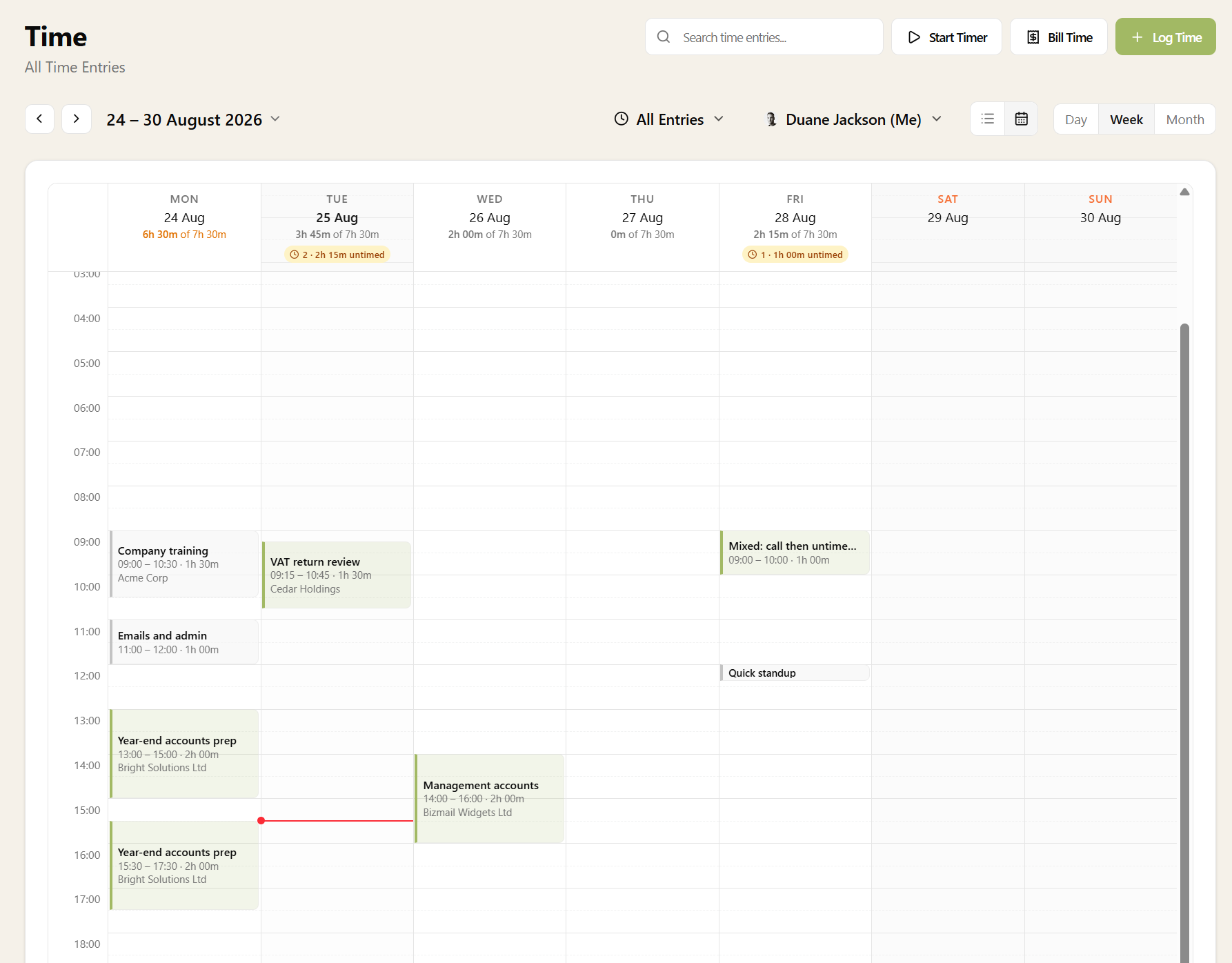Image resolution: width=1232 pixels, height=963 pixels.
Task: Click the scrollbar up arrow
Action: tap(1184, 192)
